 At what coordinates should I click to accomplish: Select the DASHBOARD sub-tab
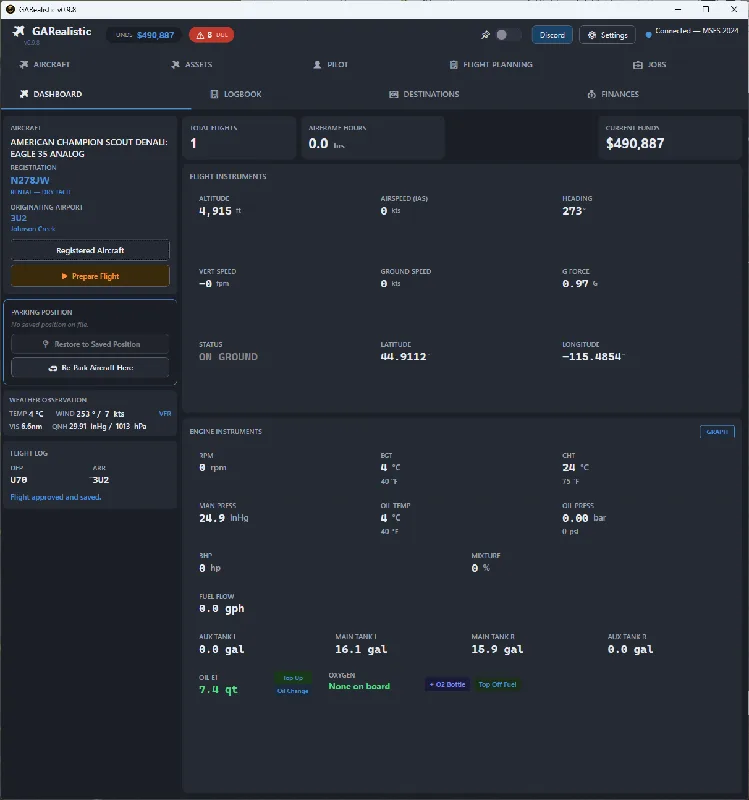[96, 94]
